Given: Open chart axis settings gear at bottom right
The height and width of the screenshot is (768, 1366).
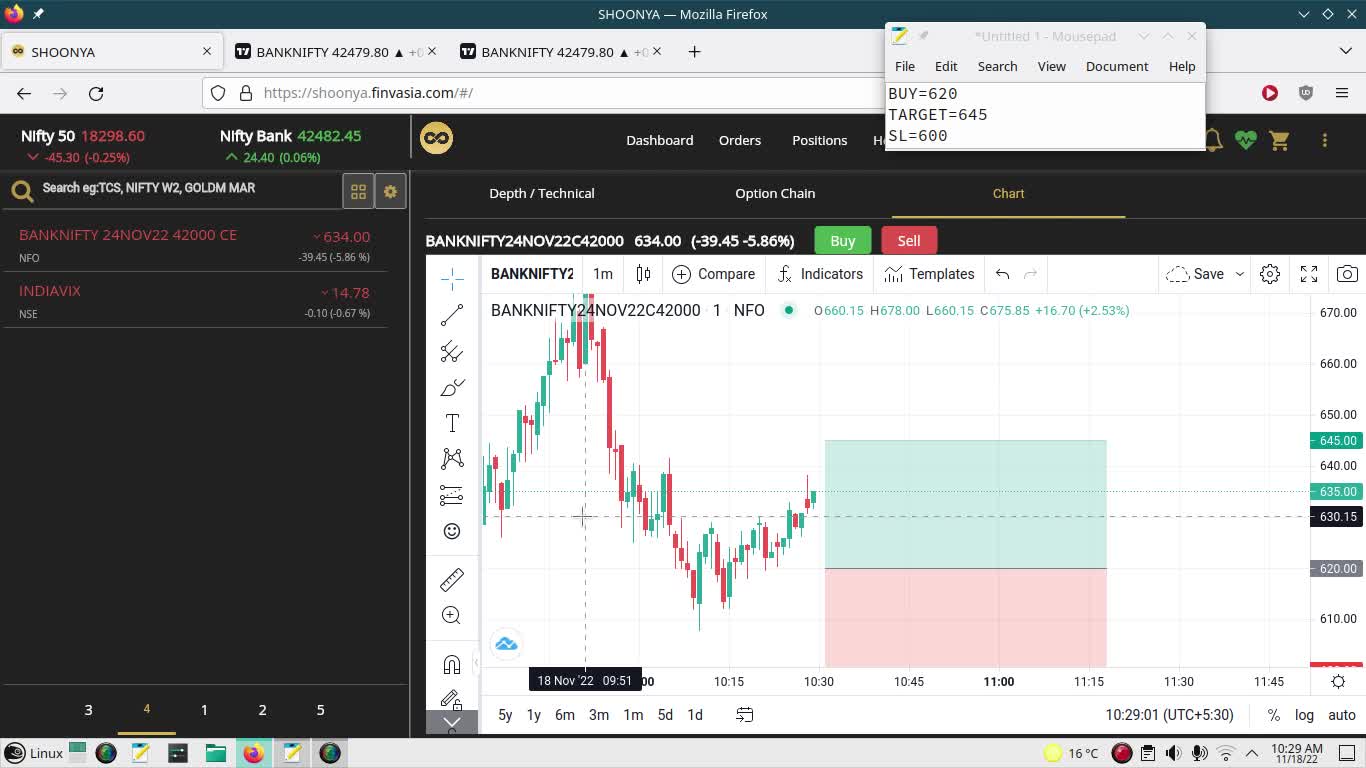Looking at the screenshot, I should (1338, 681).
